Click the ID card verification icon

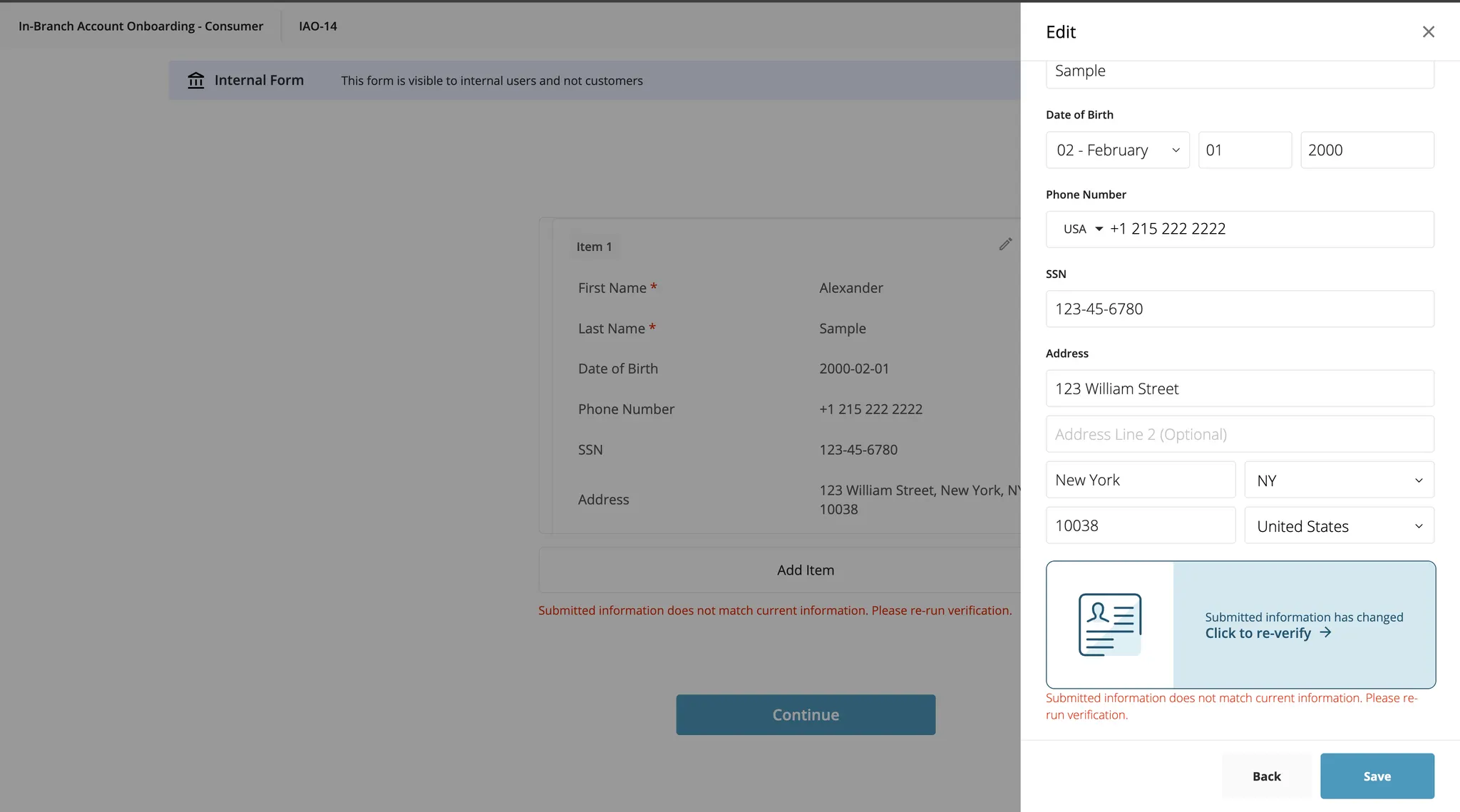point(1109,625)
